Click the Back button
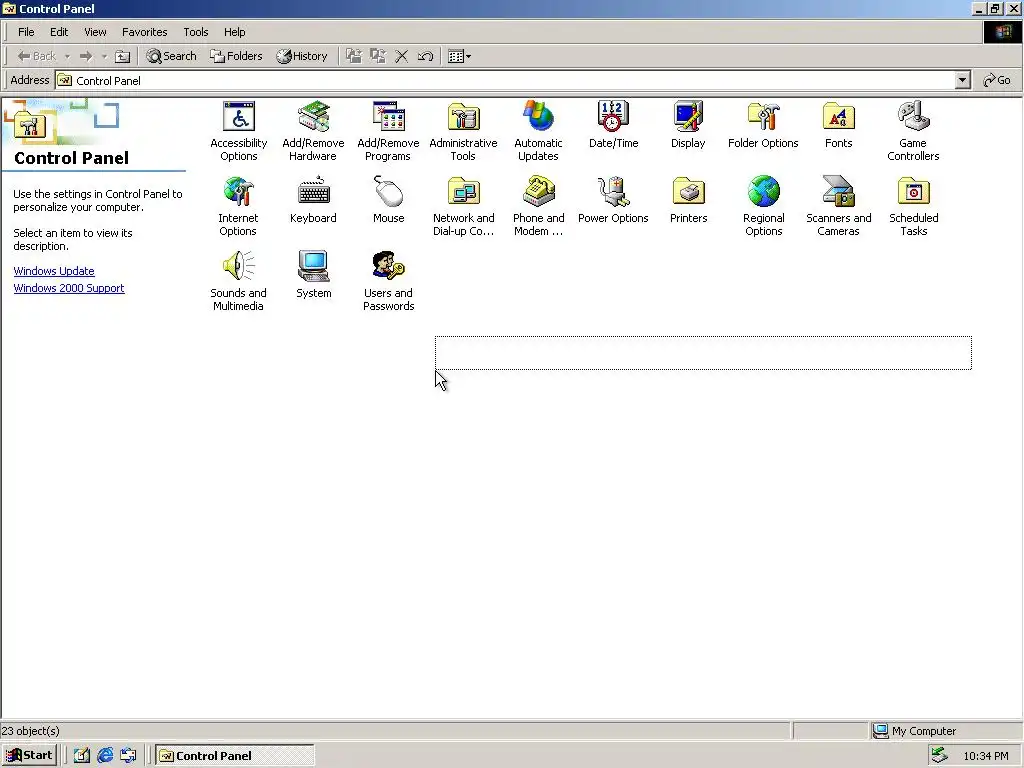 [37, 56]
